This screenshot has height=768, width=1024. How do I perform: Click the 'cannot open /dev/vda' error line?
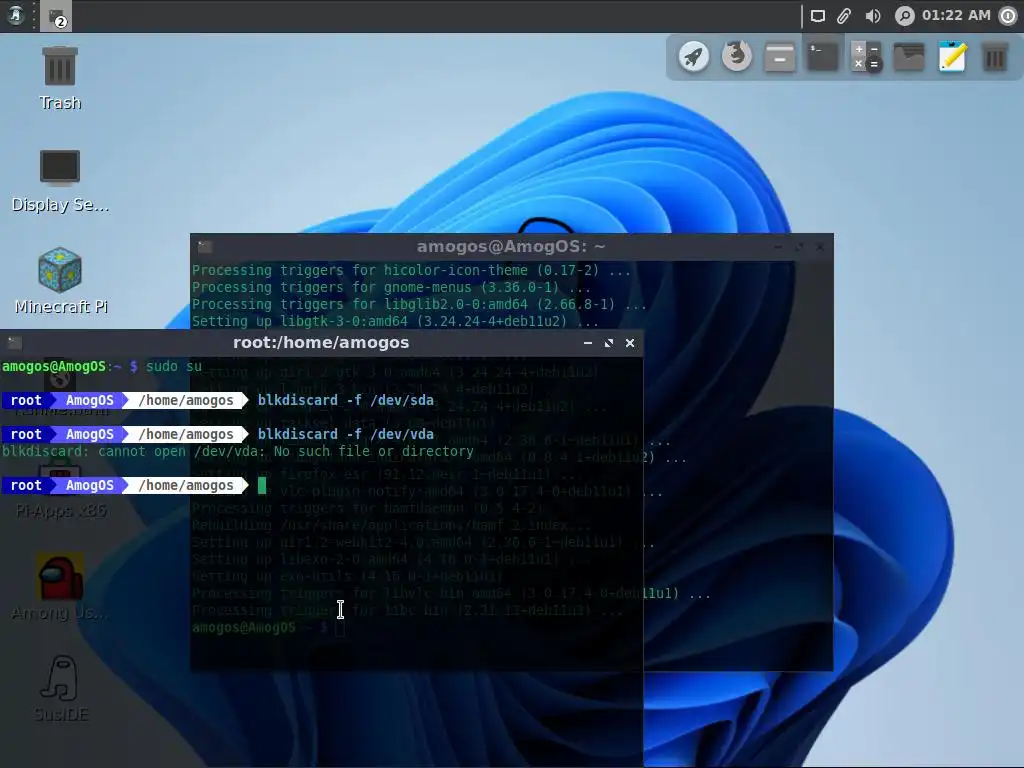coord(238,451)
